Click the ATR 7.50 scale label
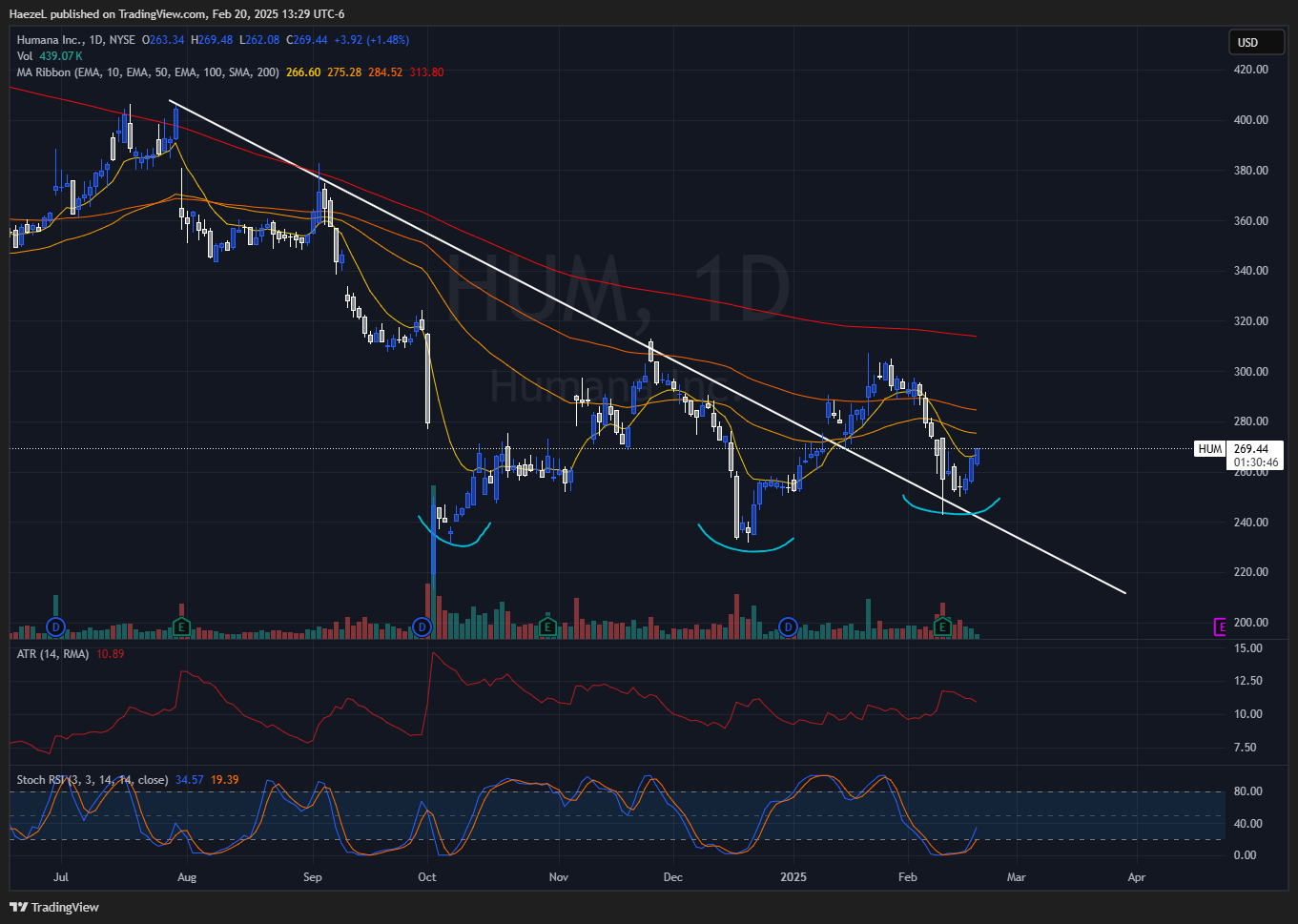The image size is (1298, 924). point(1245,748)
